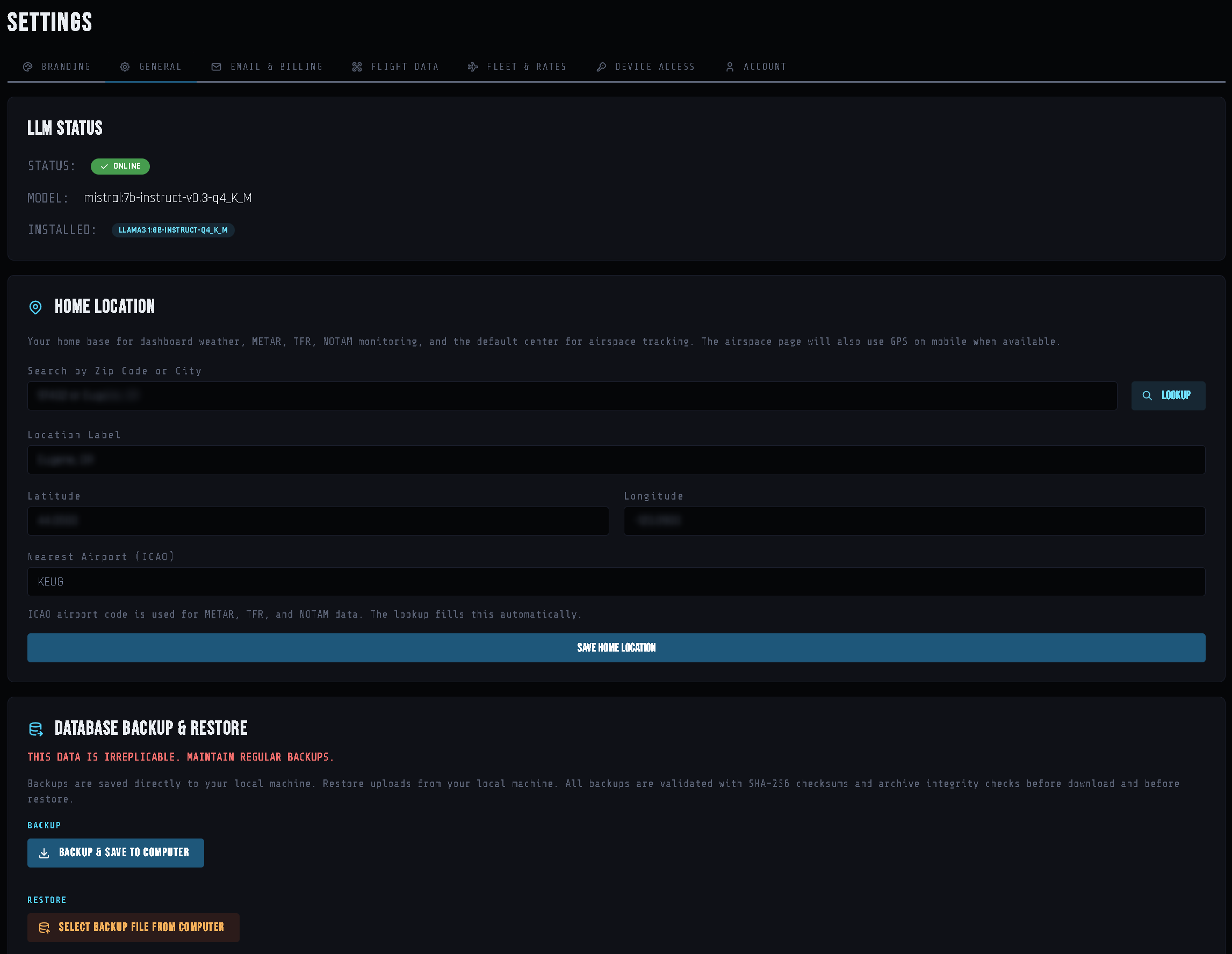Click the home base description text
Viewport: 1232px width, 954px height.
click(544, 342)
